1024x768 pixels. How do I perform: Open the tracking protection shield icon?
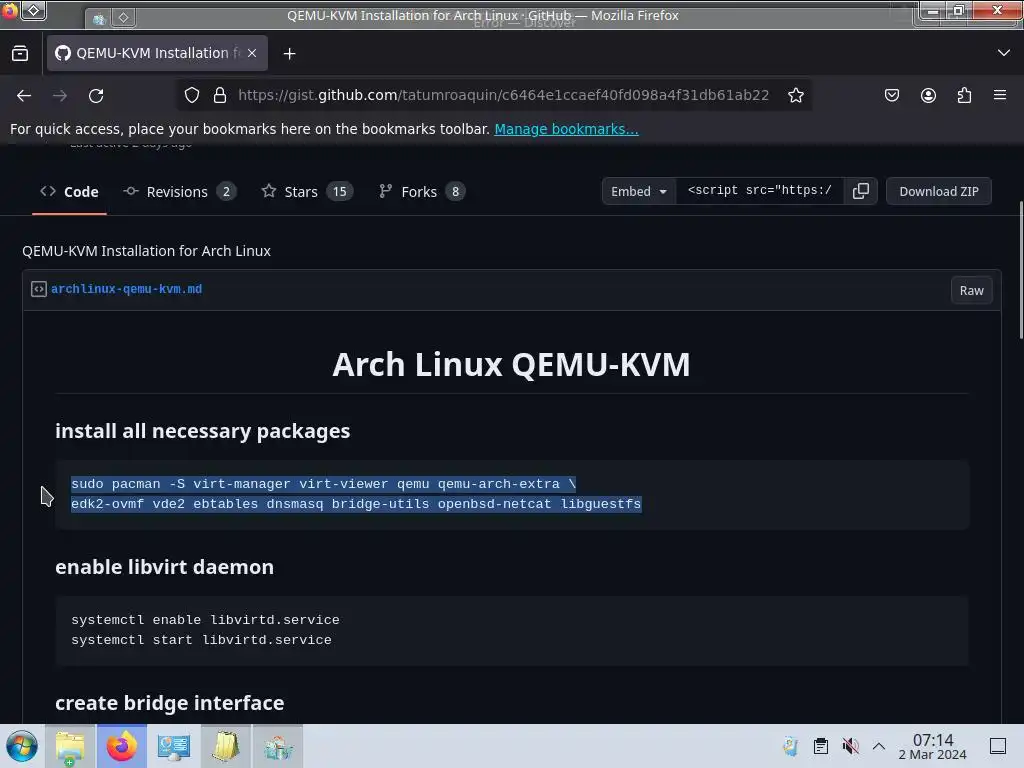pos(191,95)
